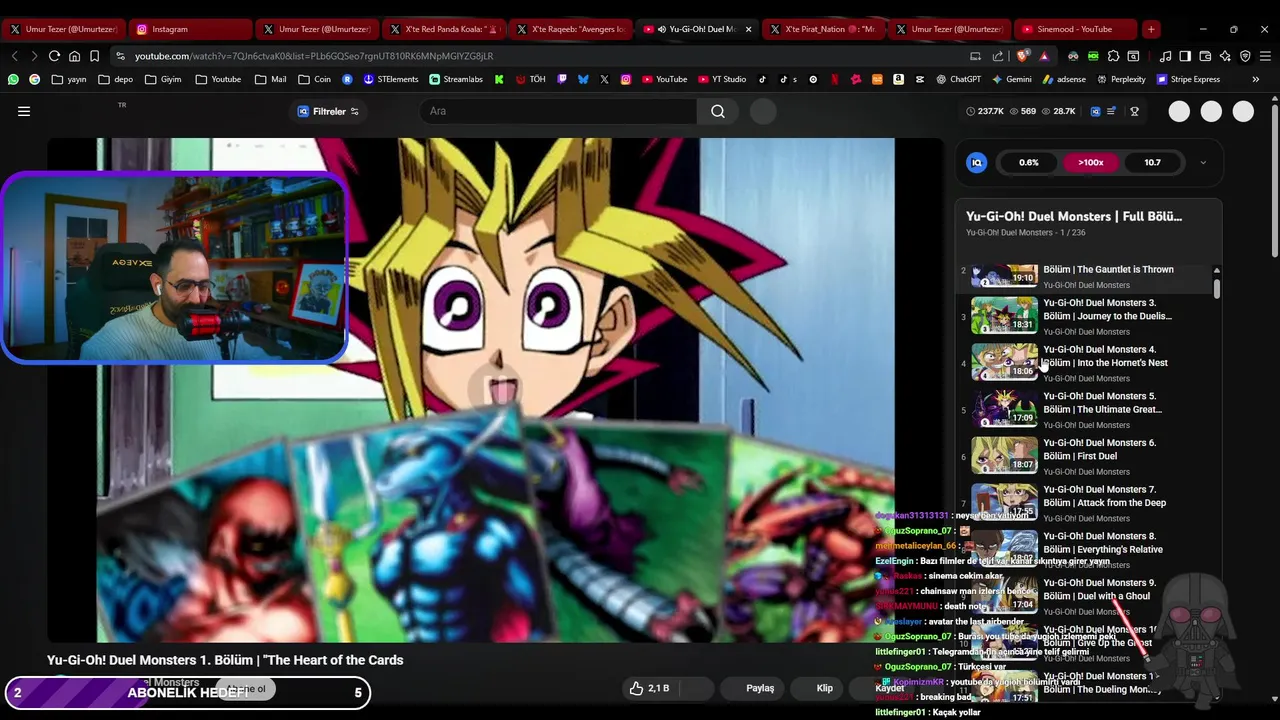Click the browser sidebar panel icon
The image size is (1280, 720).
click(x=1185, y=56)
